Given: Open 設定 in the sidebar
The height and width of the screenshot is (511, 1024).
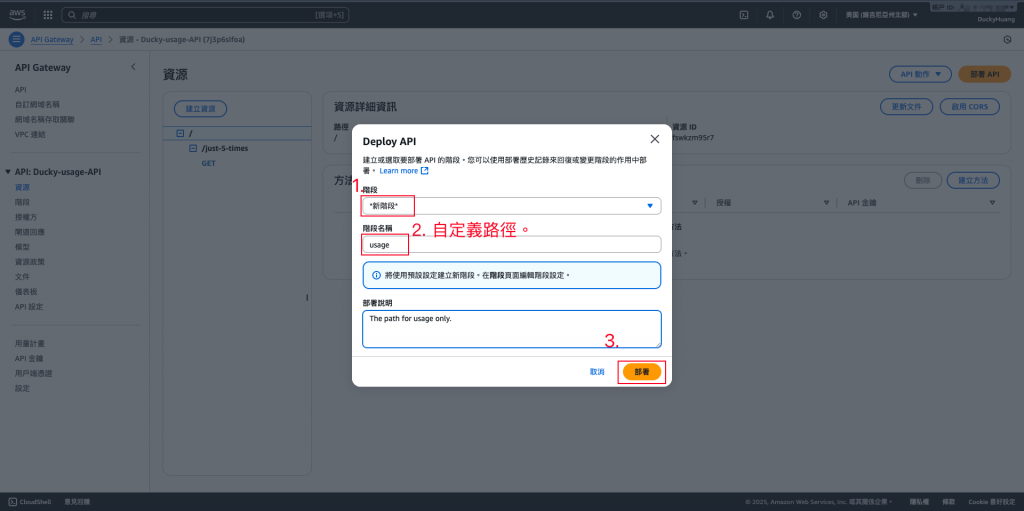Looking at the screenshot, I should pos(22,388).
